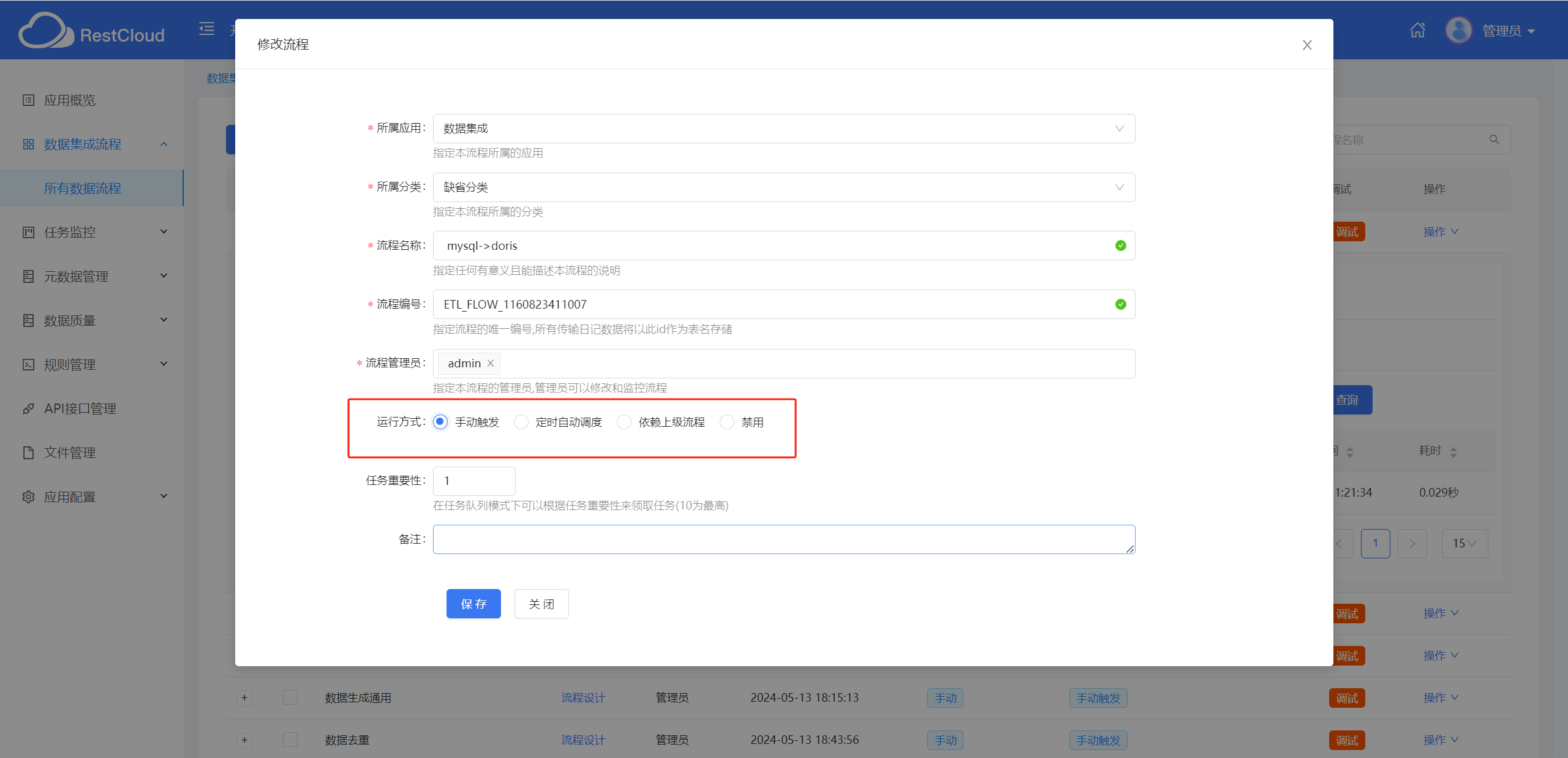The height and width of the screenshot is (758, 1568).
Task: Click the RestCloud cloud logo
Action: [46, 31]
